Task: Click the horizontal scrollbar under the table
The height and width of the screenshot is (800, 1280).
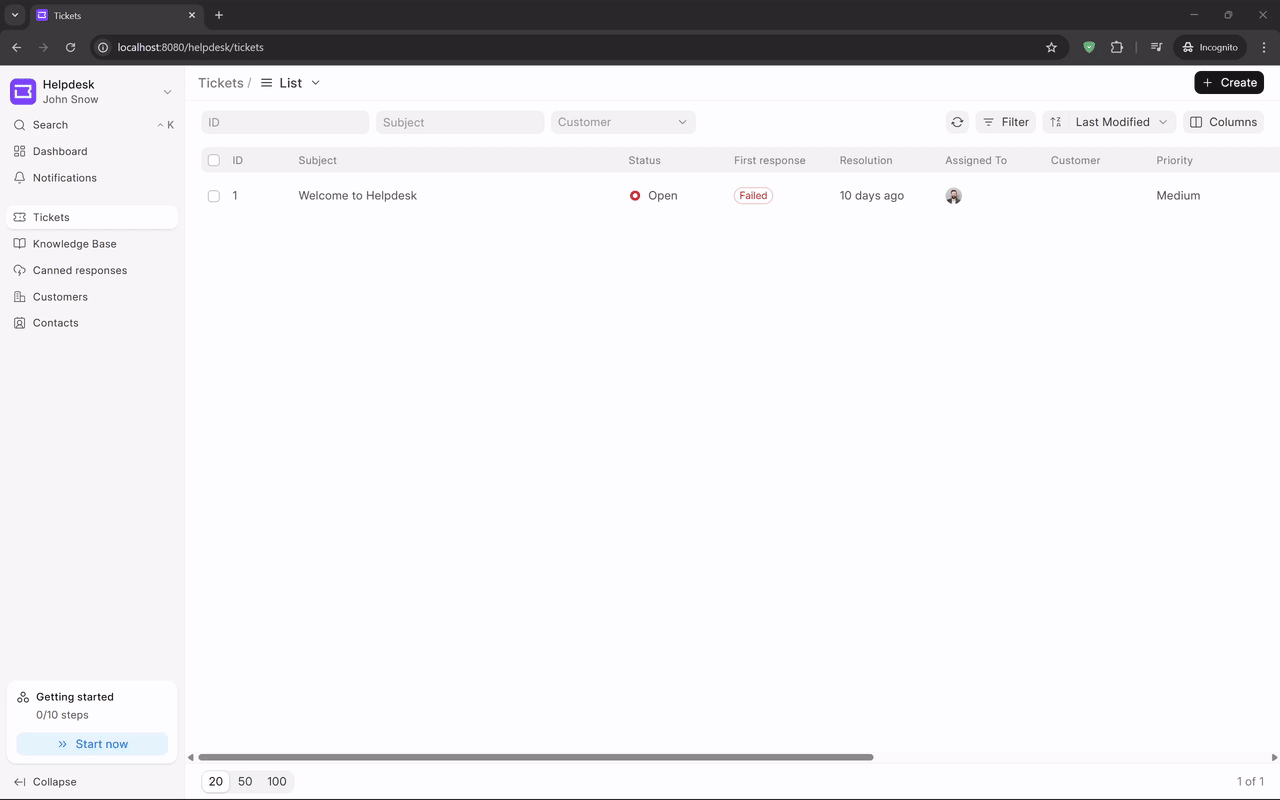Action: (x=536, y=757)
